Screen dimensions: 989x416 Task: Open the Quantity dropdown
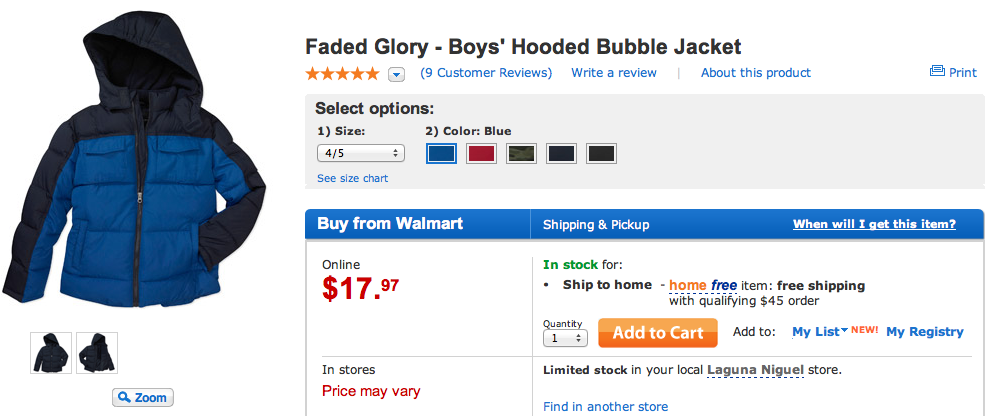(565, 338)
